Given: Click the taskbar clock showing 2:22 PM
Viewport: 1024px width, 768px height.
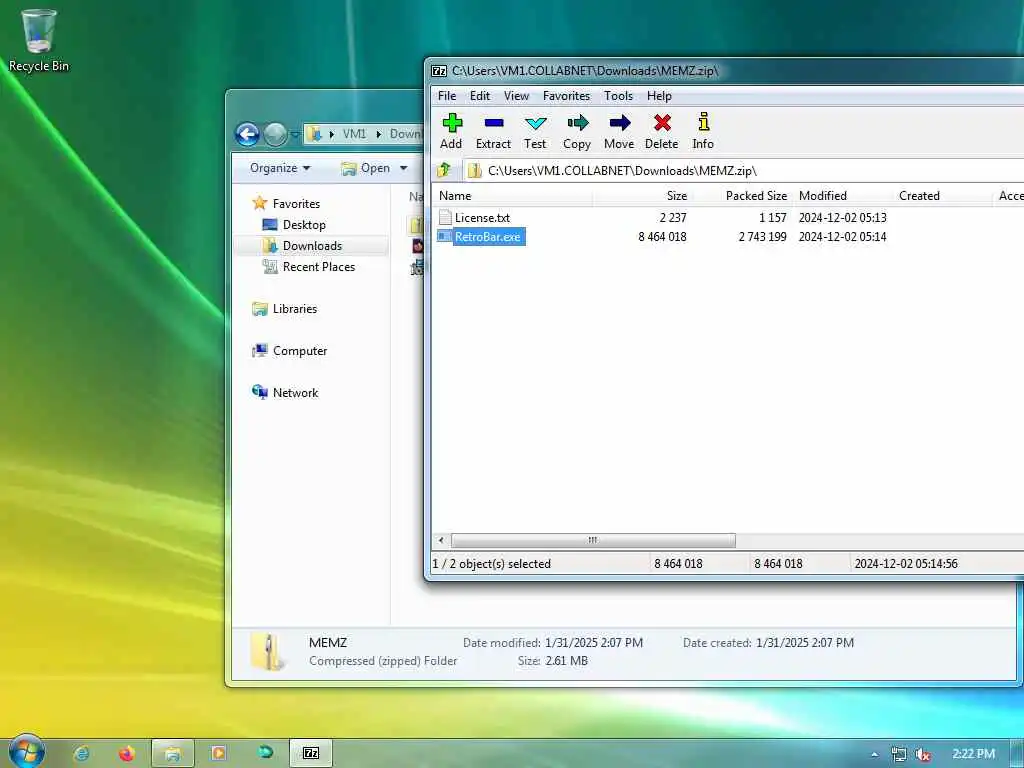Looking at the screenshot, I should point(973,754).
